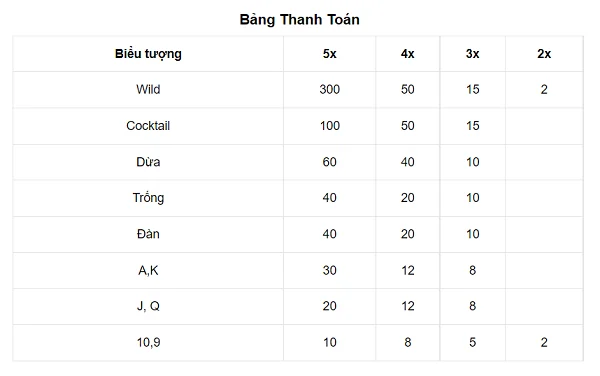
Task: Click the Wild 2x payout value
Action: 544,90
